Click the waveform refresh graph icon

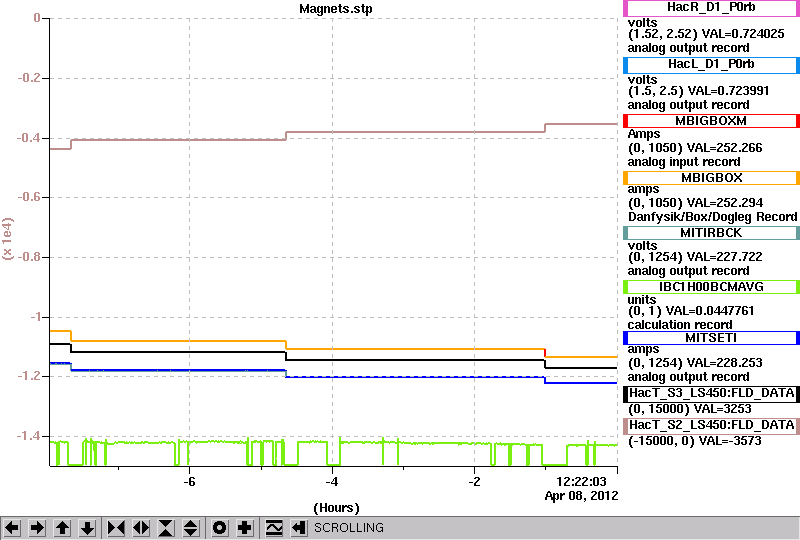tap(274, 528)
